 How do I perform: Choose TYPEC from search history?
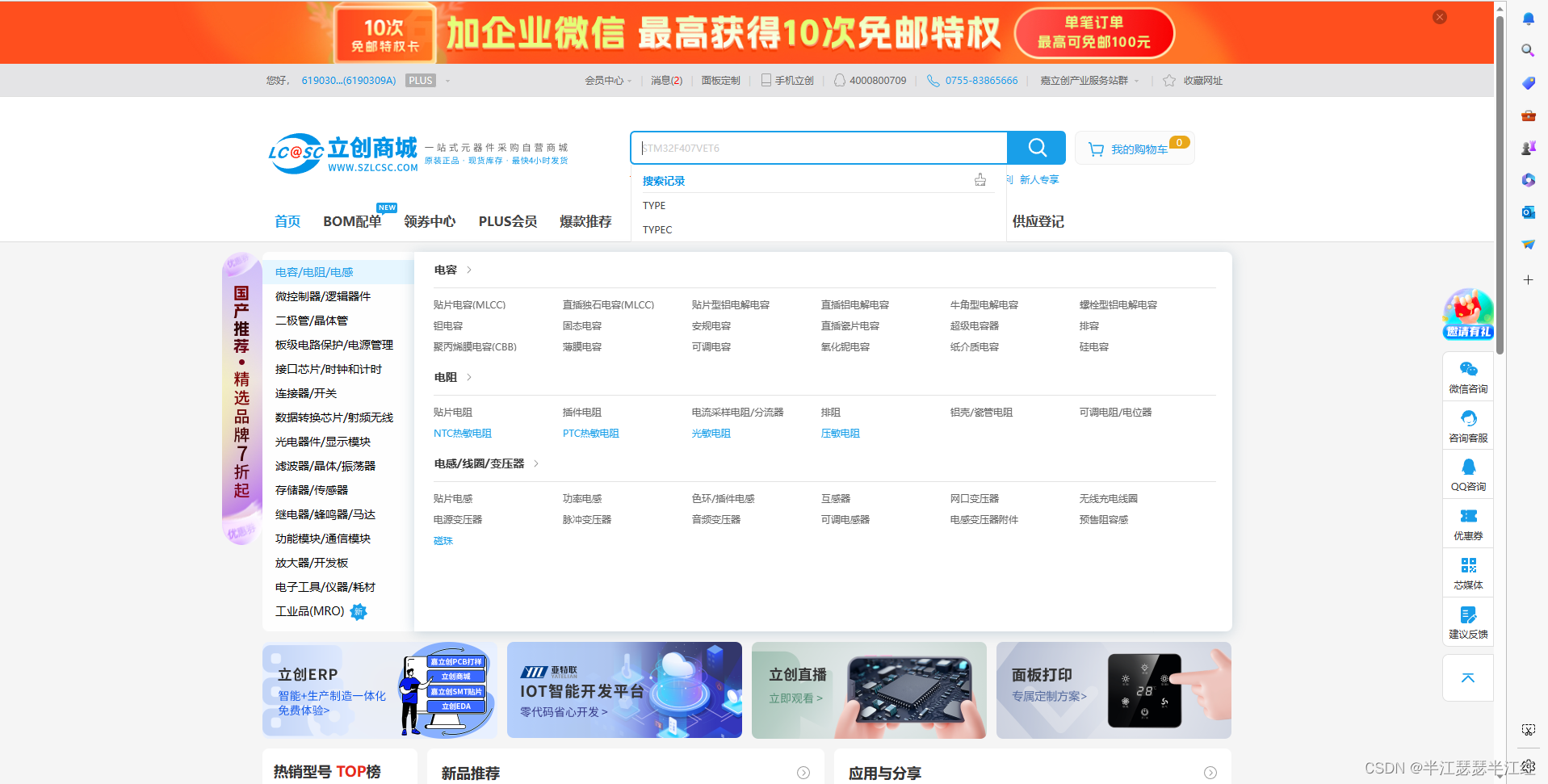(x=657, y=229)
